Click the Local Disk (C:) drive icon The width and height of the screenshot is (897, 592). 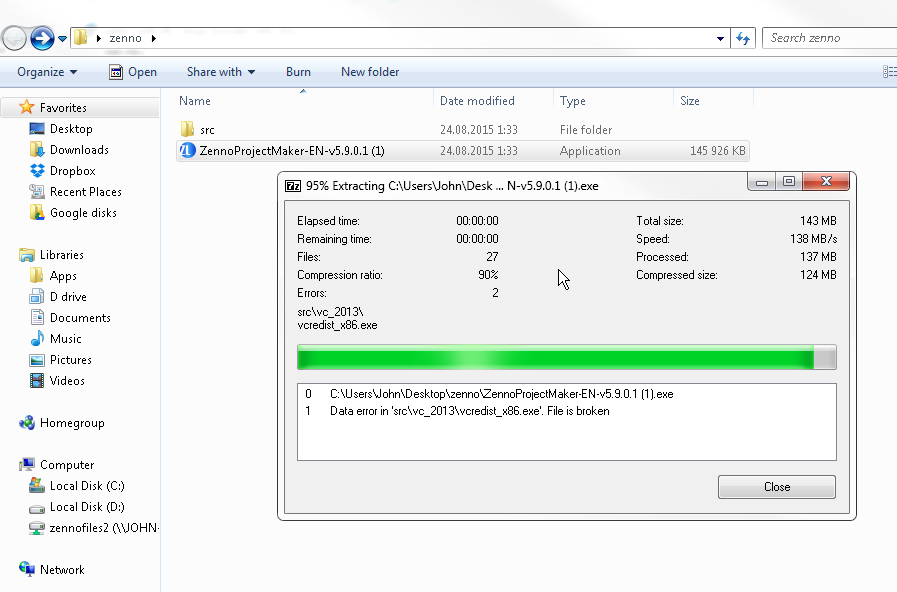point(37,485)
